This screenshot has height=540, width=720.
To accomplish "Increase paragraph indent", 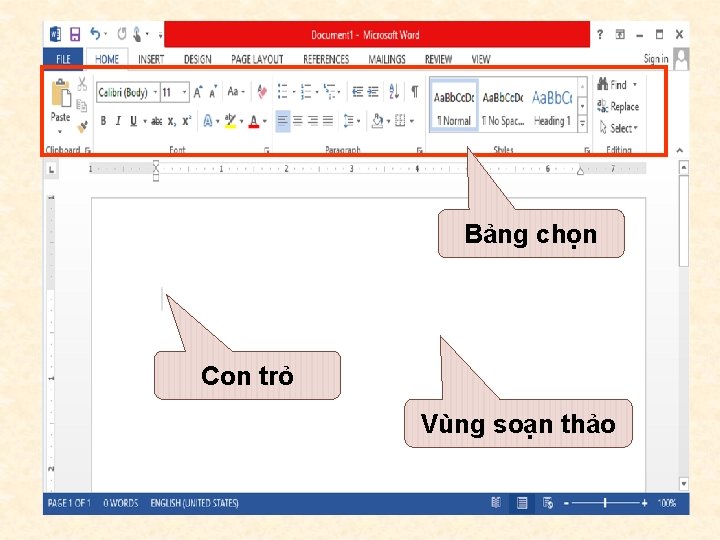I will pyautogui.click(x=373, y=92).
